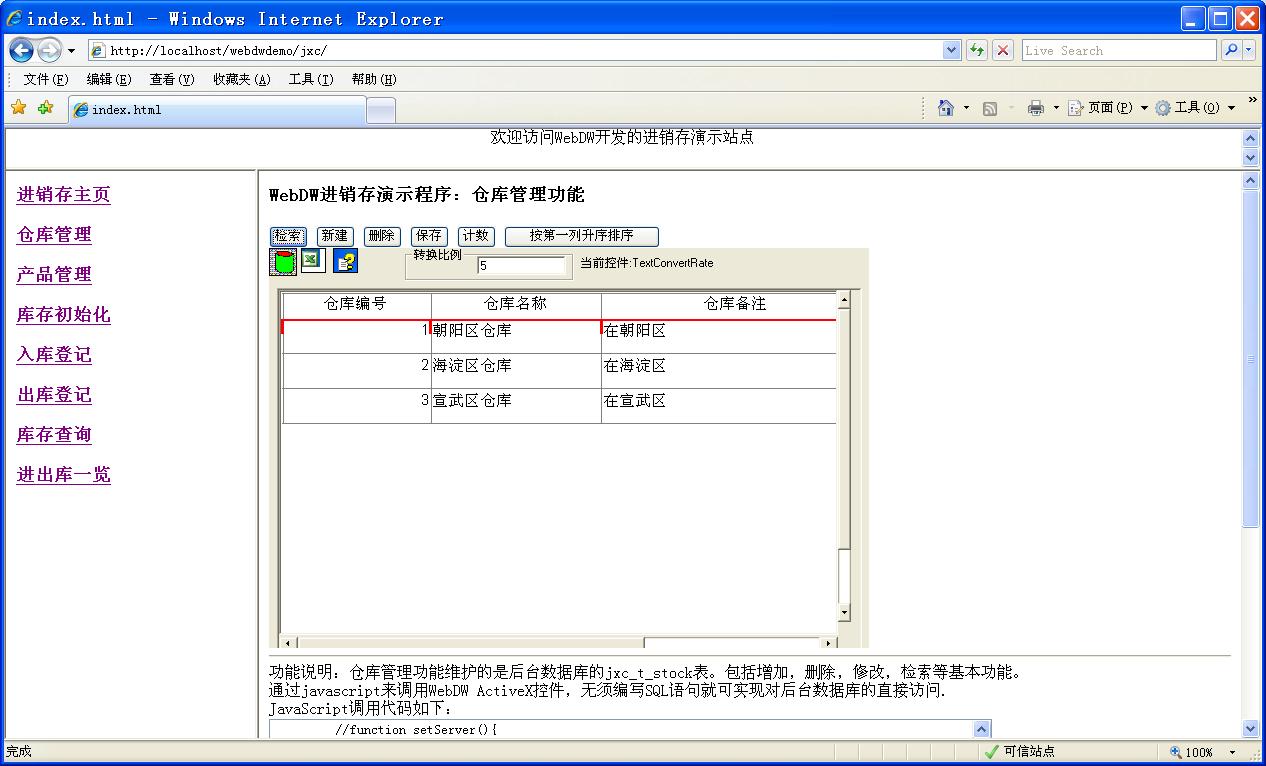Click the 删除 button
This screenshot has height=766, width=1266.
[x=382, y=236]
